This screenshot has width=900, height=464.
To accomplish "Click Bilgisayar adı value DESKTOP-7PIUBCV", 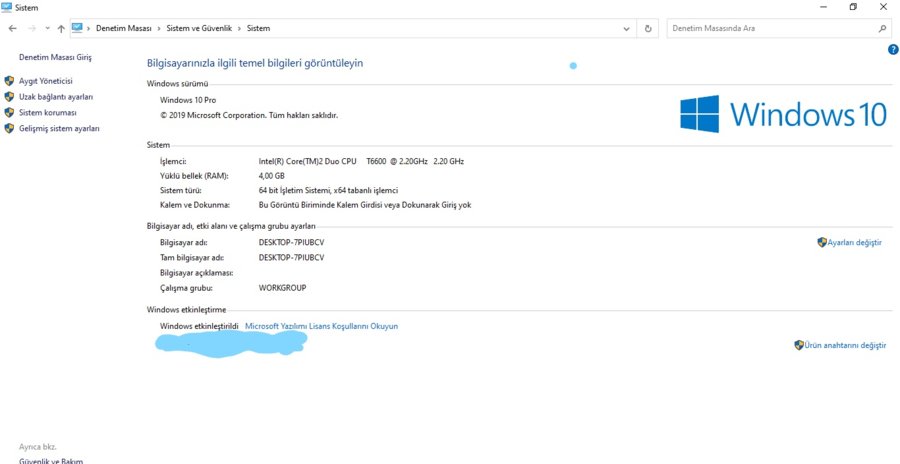I will 292,243.
